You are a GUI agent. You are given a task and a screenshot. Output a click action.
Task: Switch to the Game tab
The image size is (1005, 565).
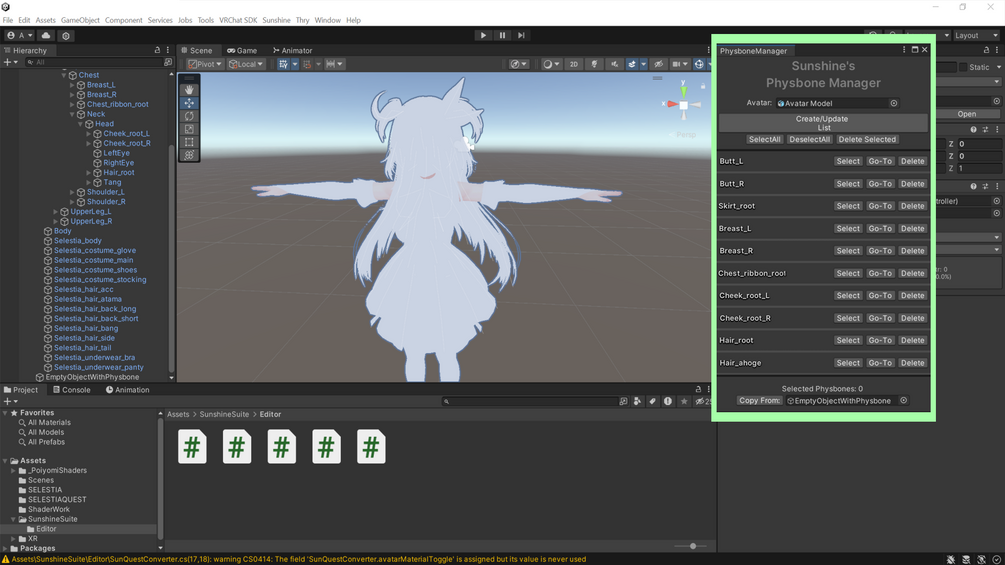click(x=242, y=50)
